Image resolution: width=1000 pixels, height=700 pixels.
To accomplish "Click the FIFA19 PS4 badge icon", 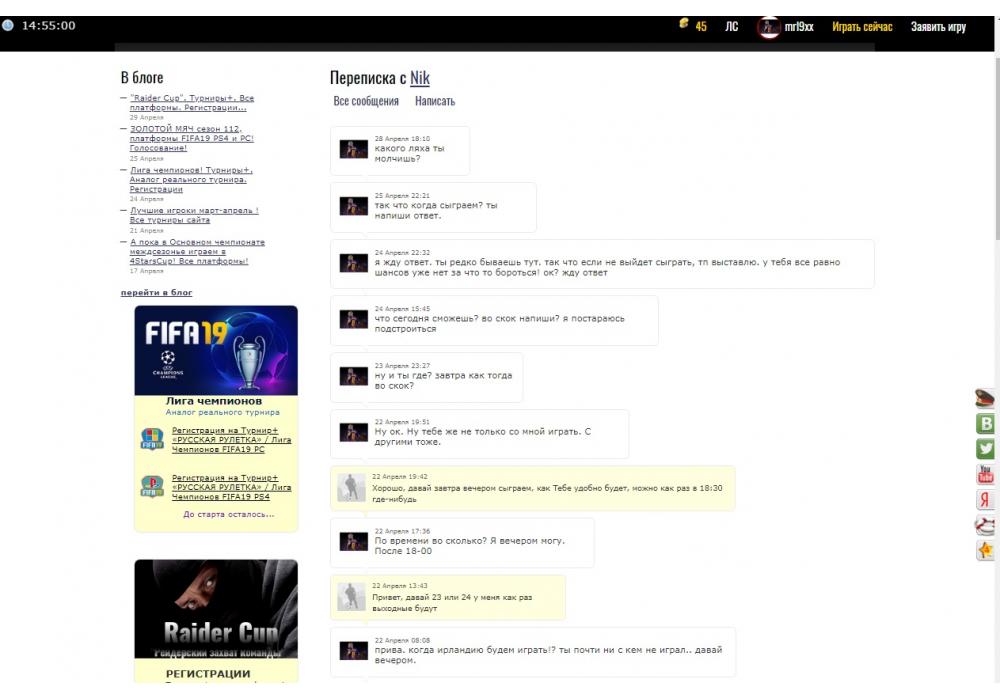I will (x=152, y=487).
